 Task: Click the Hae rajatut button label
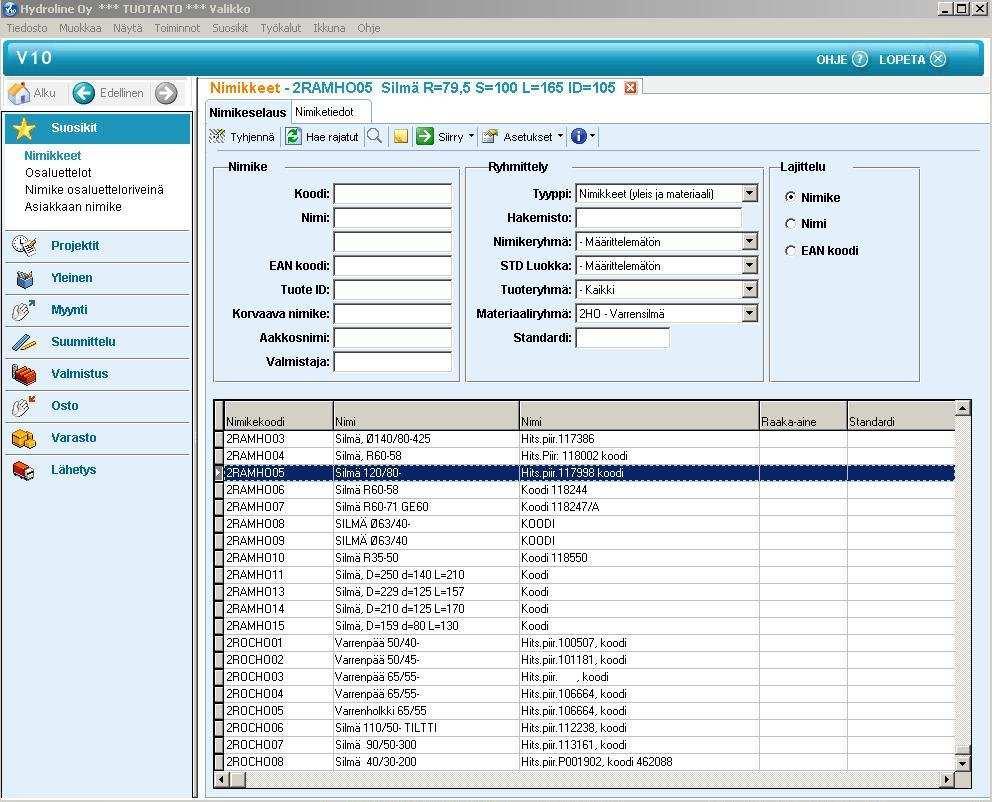click(332, 137)
